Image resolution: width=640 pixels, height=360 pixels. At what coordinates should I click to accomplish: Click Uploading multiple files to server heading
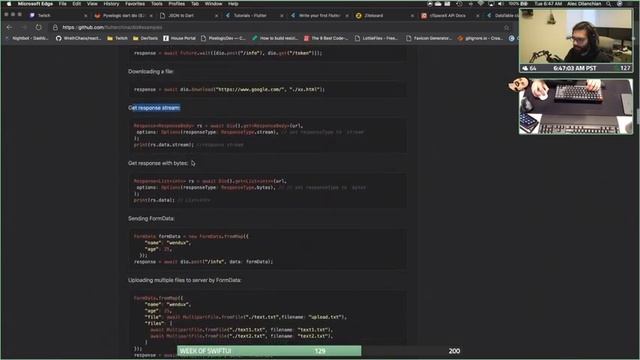pyautogui.click(x=184, y=280)
